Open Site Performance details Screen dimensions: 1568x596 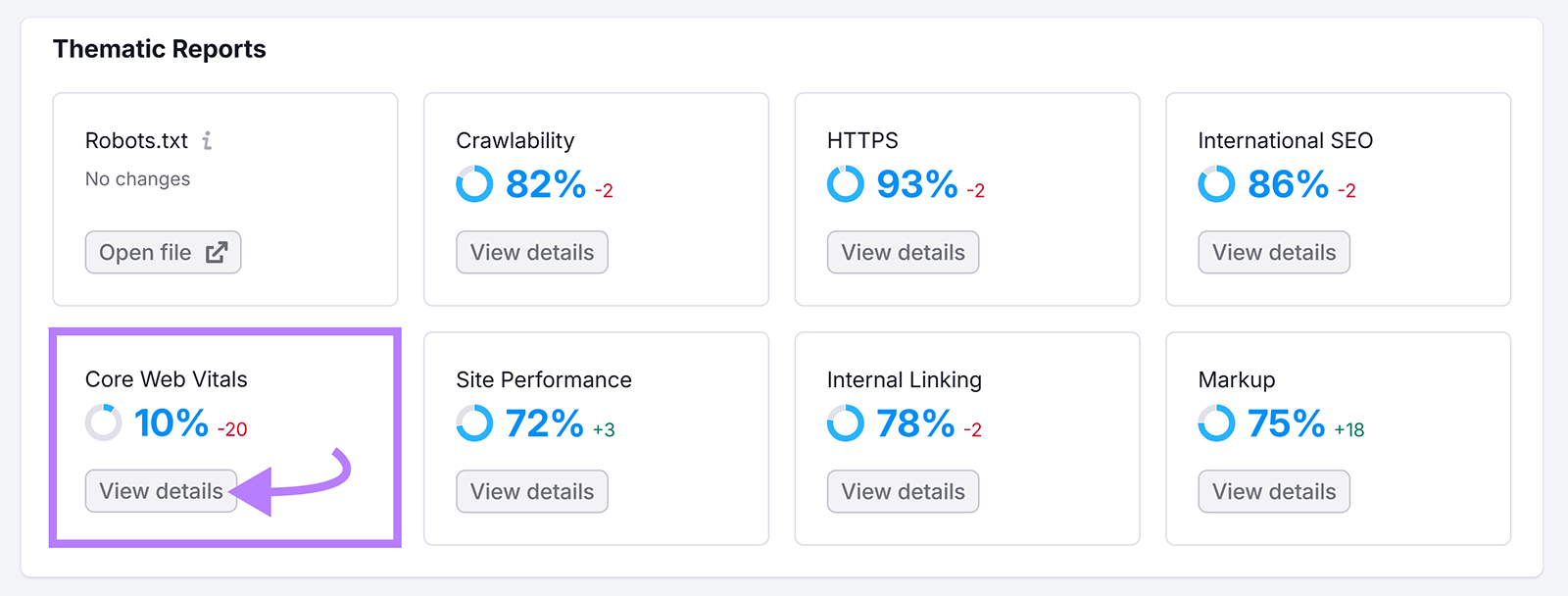point(531,491)
